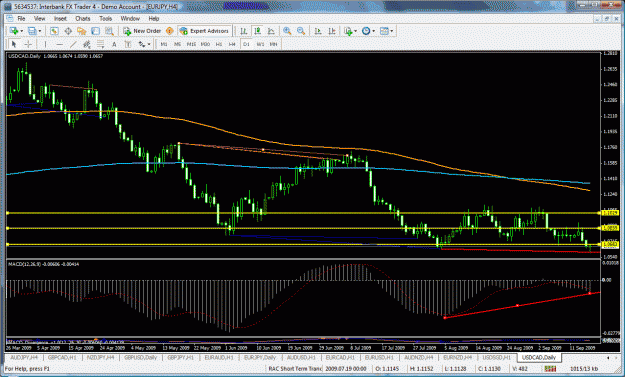Switch to the M15 timeframe
Image resolution: width=625 pixels, height=377 pixels.
pyautogui.click(x=191, y=44)
